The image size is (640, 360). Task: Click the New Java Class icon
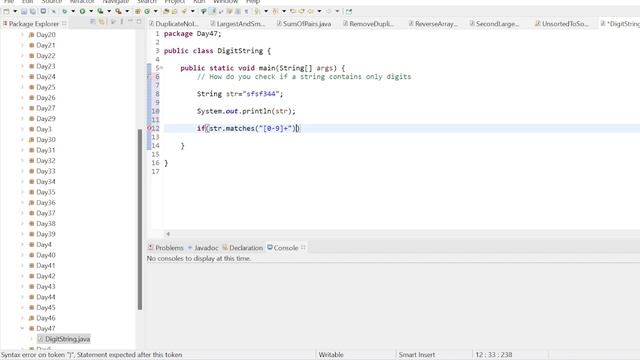tap(147, 11)
